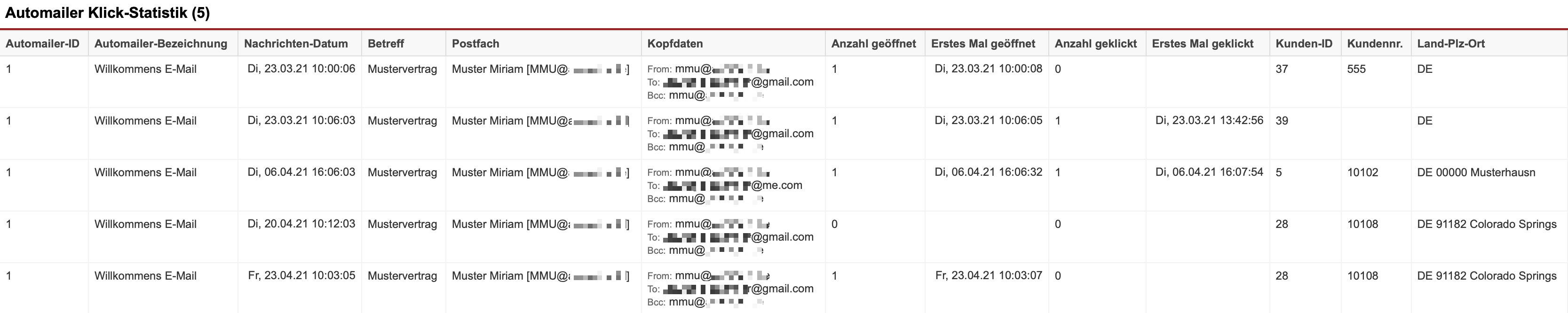The image size is (1568, 313).
Task: Click the Automailer-ID column header
Action: tap(43, 44)
